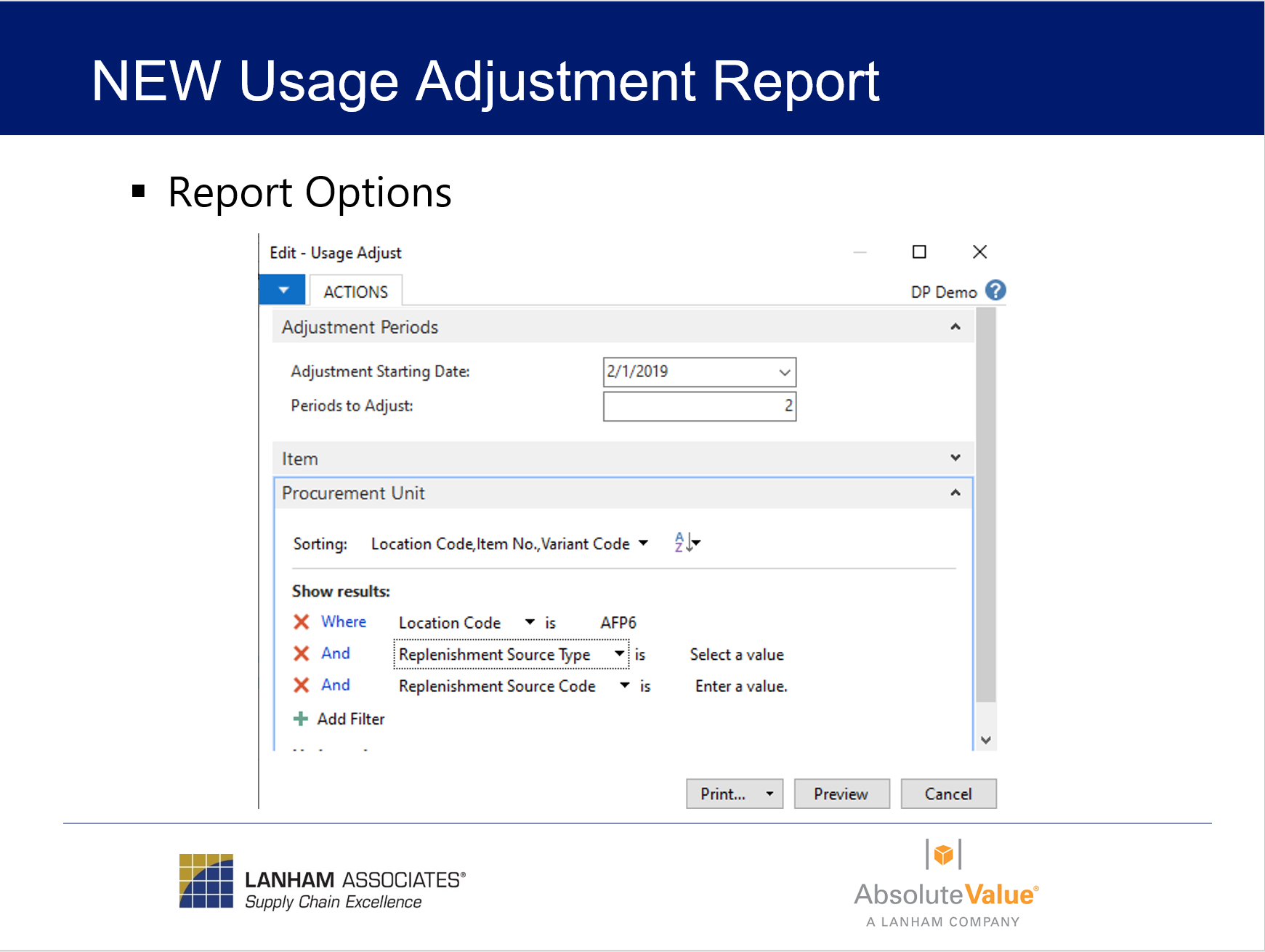Delete the Replenishment Source Type filter
Image resolution: width=1265 pixels, height=952 pixels.
pyautogui.click(x=301, y=654)
